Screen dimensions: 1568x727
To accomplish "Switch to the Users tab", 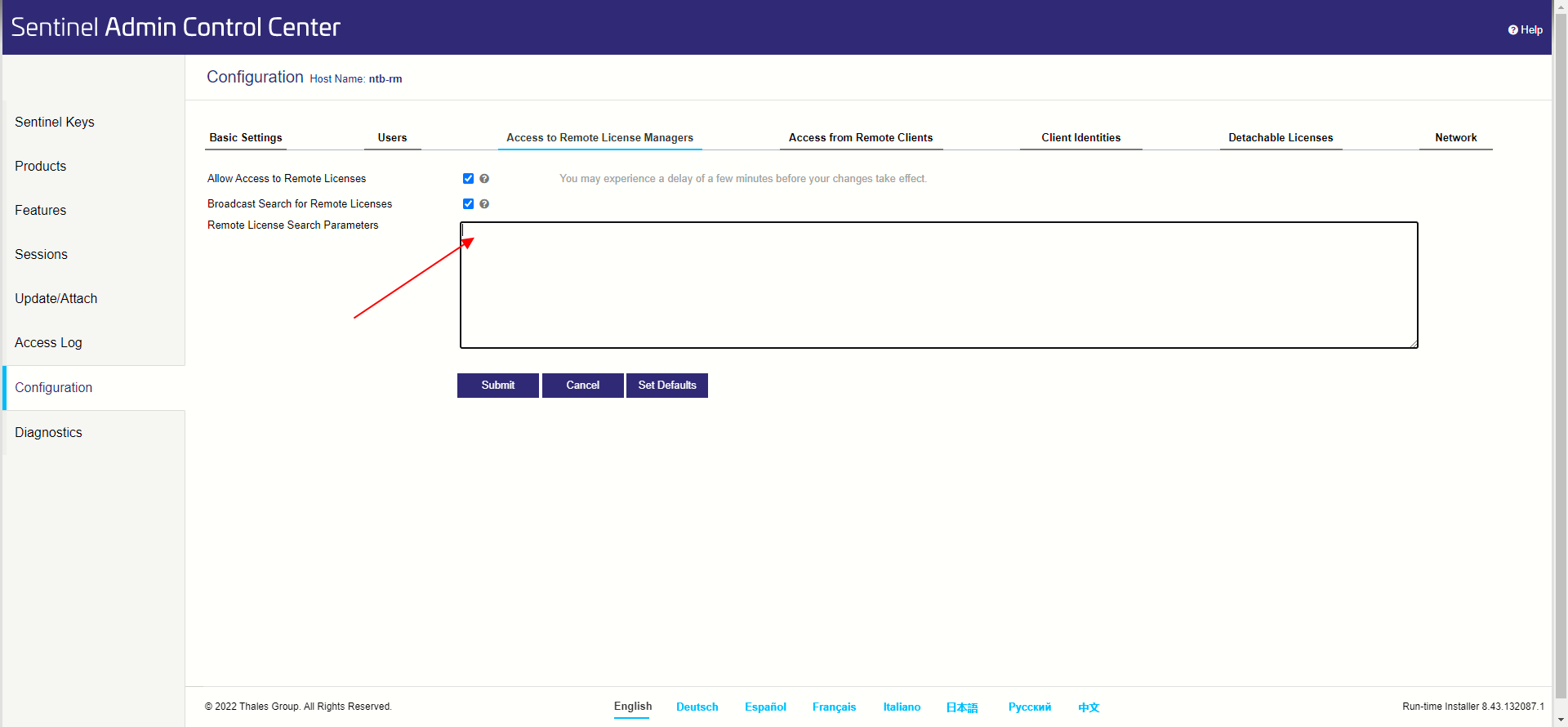I will [393, 138].
